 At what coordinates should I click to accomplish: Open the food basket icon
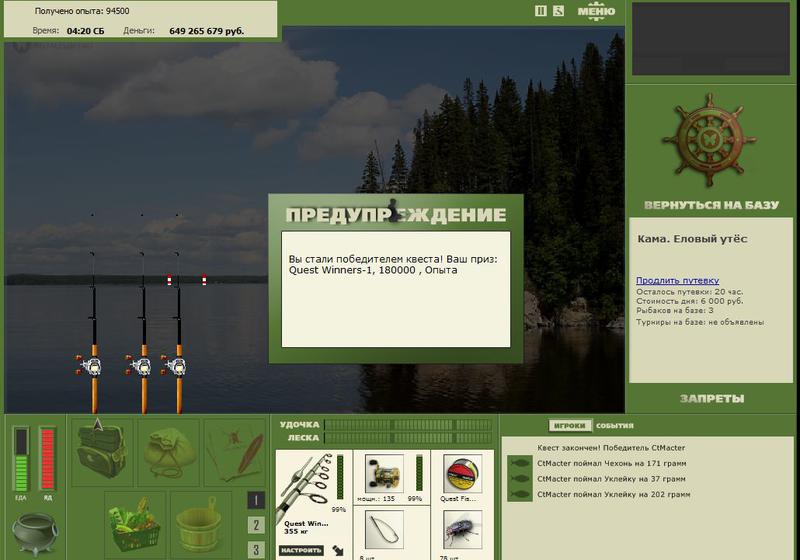(x=135, y=525)
